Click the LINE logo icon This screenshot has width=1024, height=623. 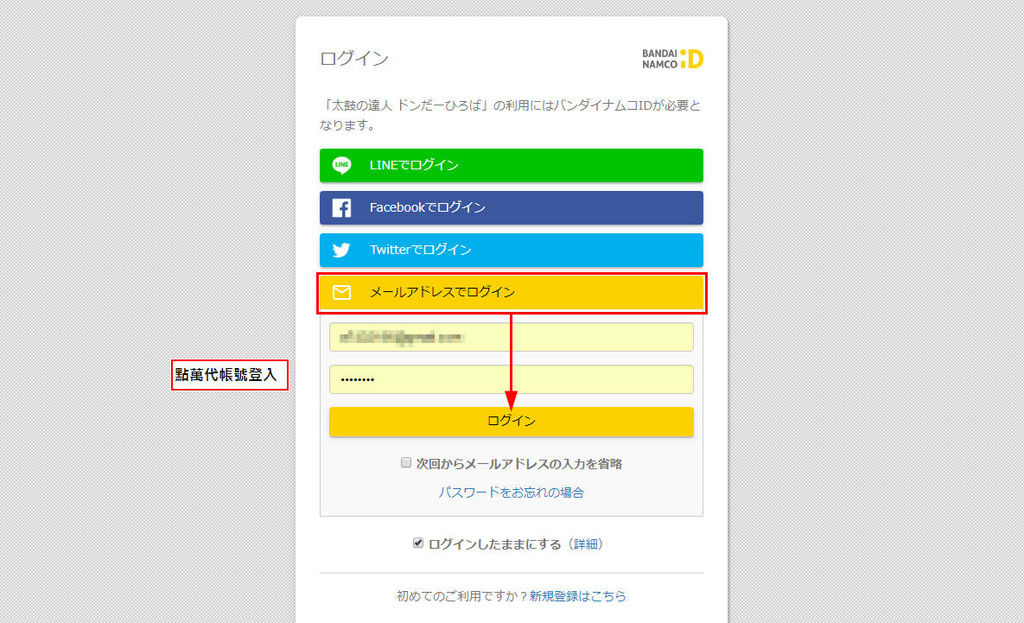click(342, 165)
